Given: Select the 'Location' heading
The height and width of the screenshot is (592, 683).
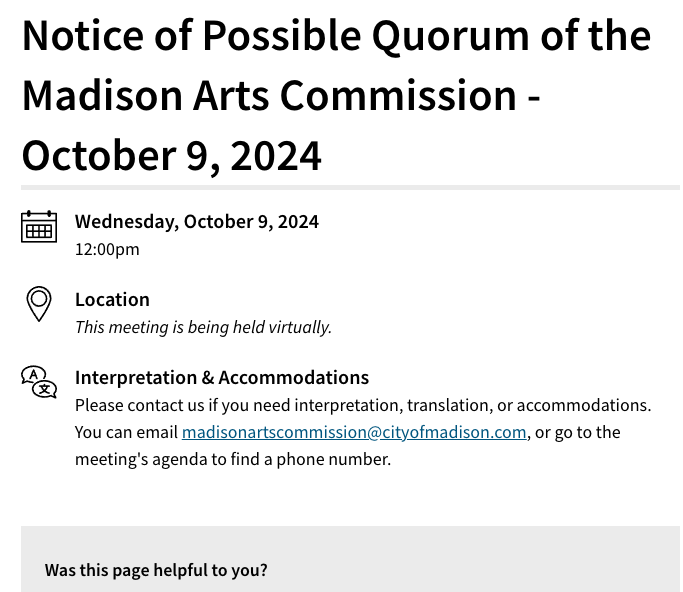Looking at the screenshot, I should click(x=112, y=300).
